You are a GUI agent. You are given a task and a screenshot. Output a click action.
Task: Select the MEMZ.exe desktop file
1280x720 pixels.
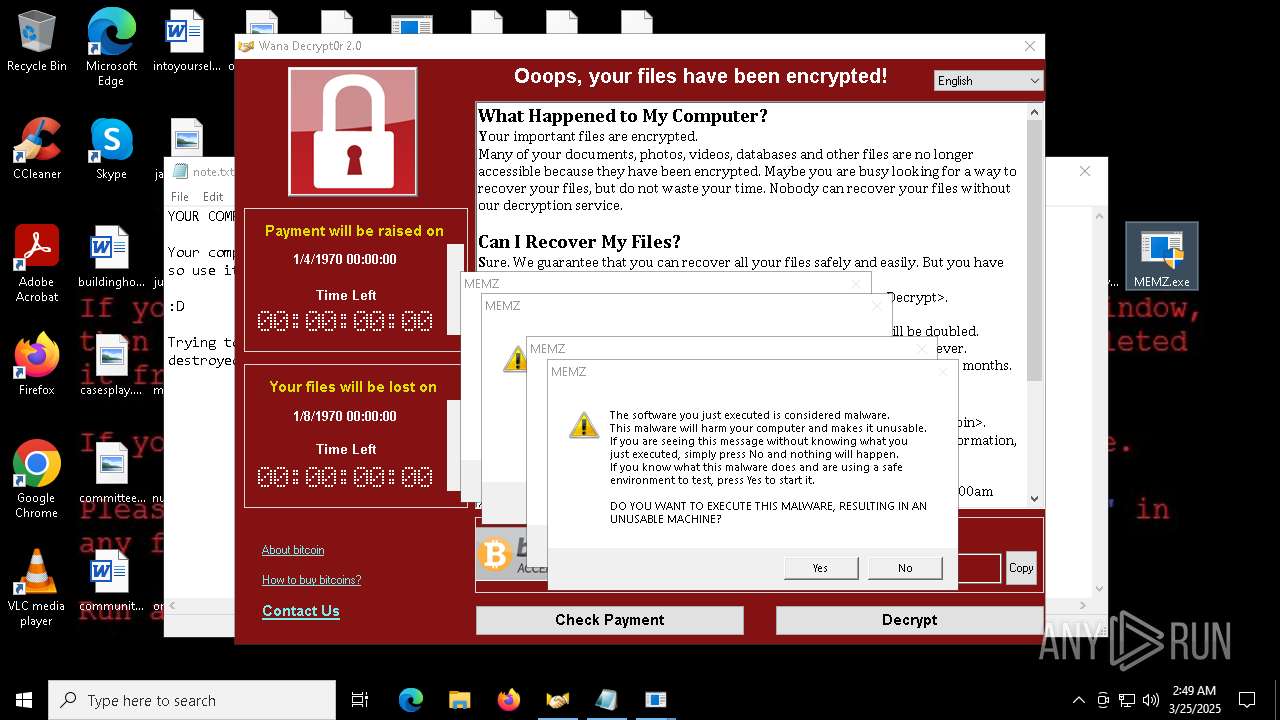(1162, 257)
